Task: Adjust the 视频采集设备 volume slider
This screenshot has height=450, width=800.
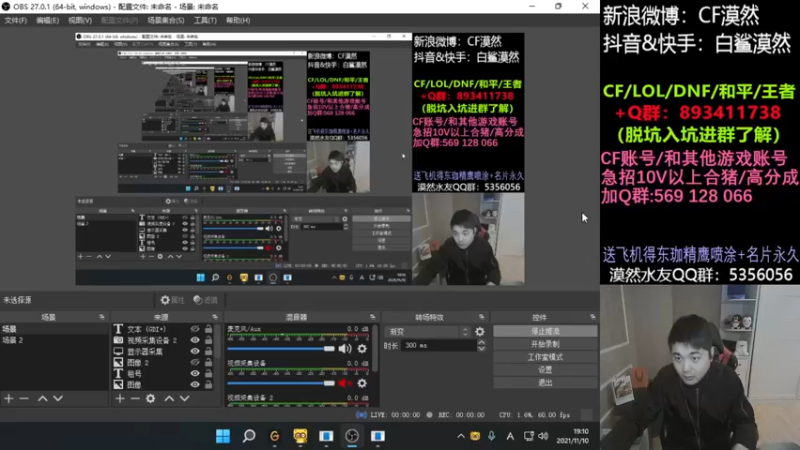Action: (281, 383)
